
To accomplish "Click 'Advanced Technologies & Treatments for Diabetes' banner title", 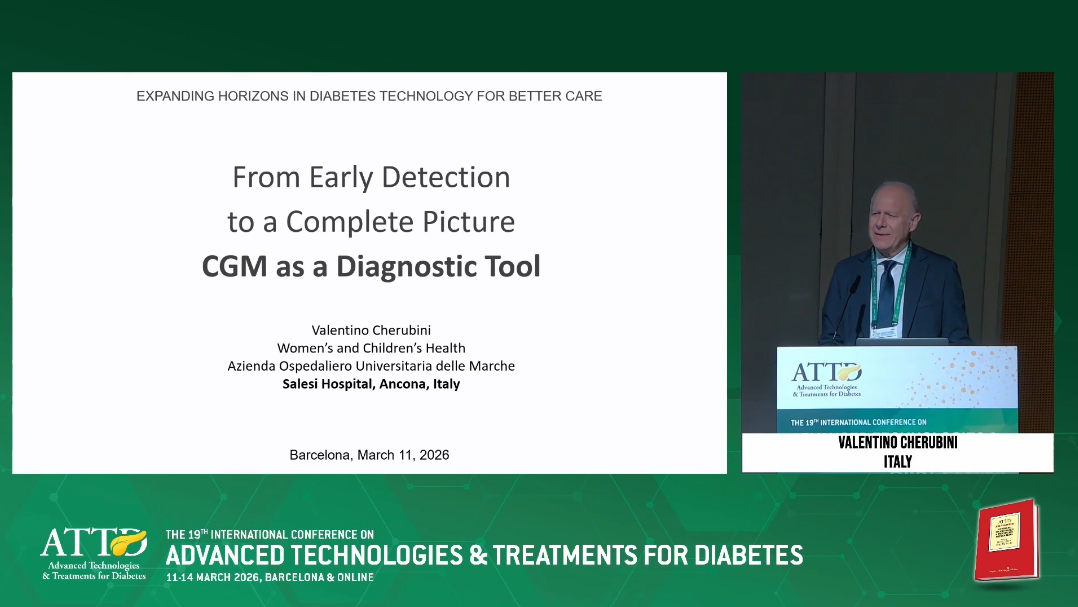I will coord(485,555).
